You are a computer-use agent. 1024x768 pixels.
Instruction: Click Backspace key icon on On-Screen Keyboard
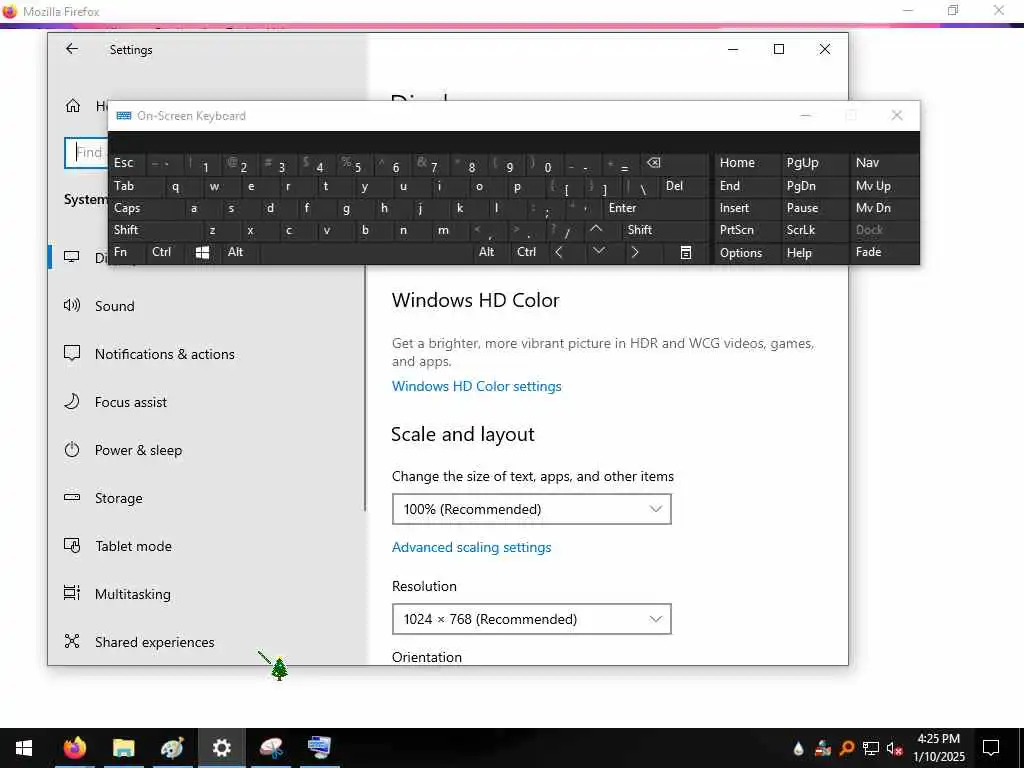pyautogui.click(x=673, y=163)
